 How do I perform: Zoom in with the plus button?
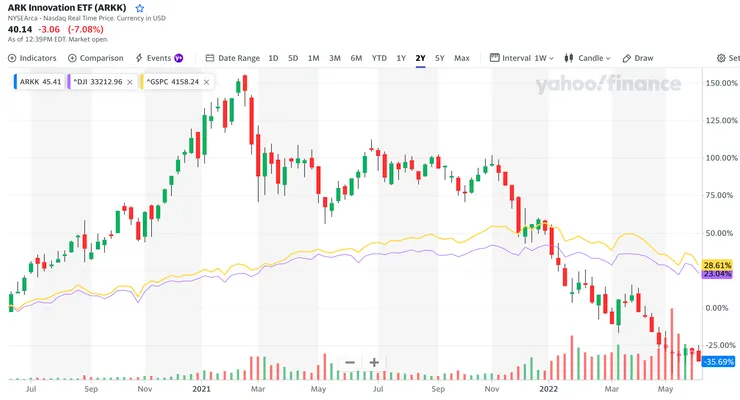click(374, 363)
